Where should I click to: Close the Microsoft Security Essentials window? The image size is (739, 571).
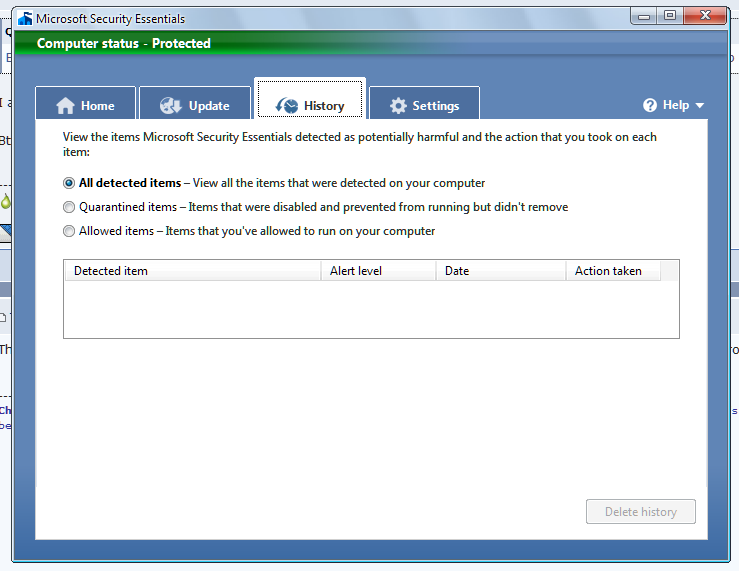pos(705,16)
